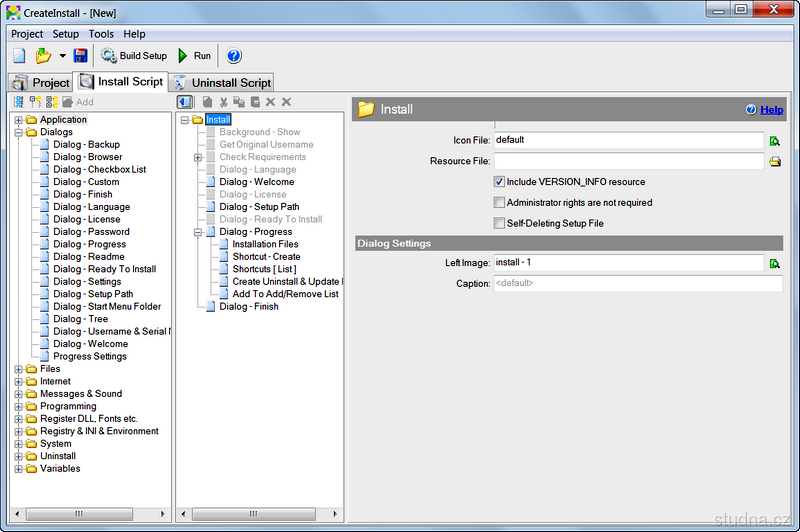
Task: Click the grey document icon in script toolbar
Action: point(207,102)
